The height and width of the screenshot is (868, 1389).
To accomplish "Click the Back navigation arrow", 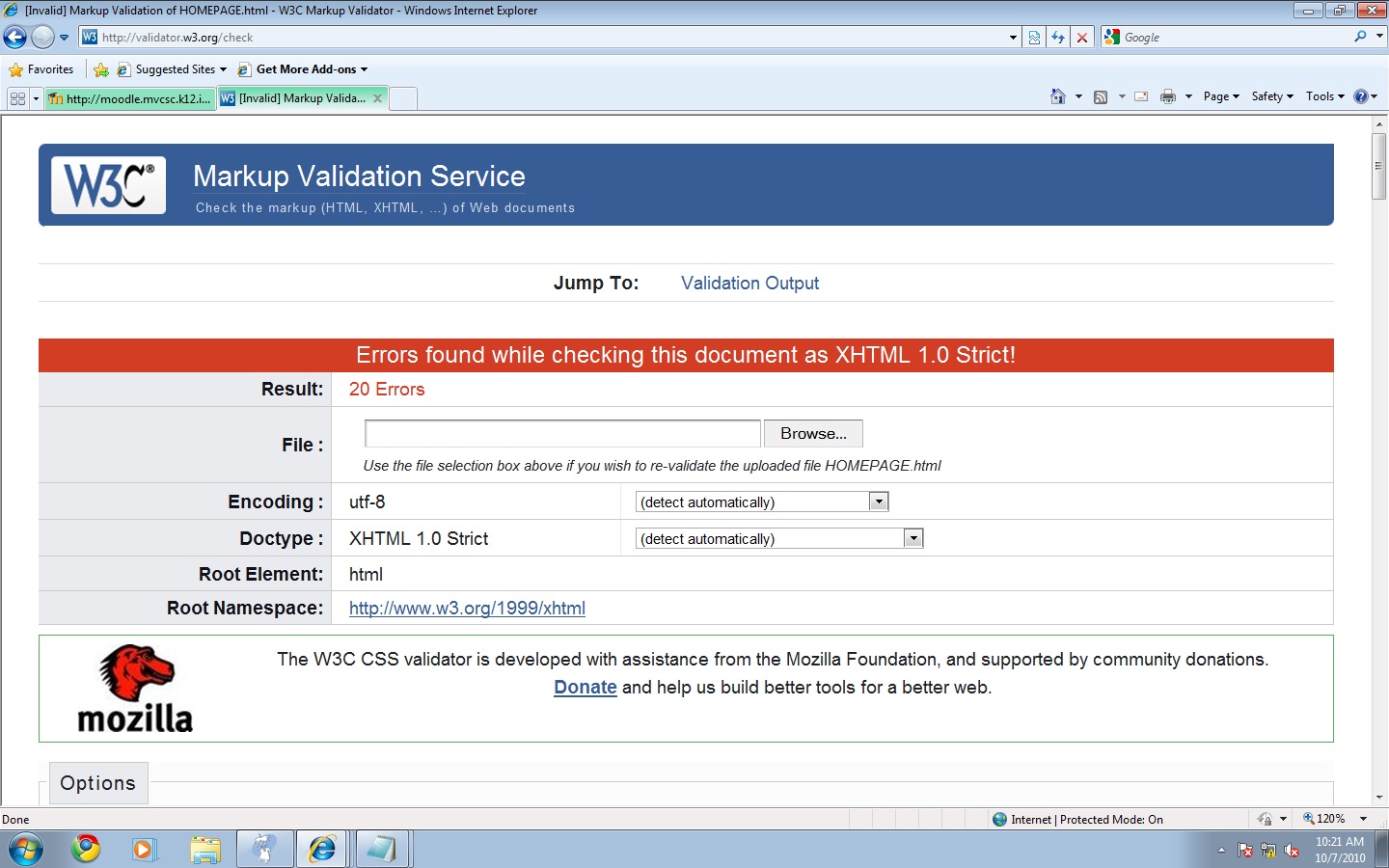I will coord(15,38).
